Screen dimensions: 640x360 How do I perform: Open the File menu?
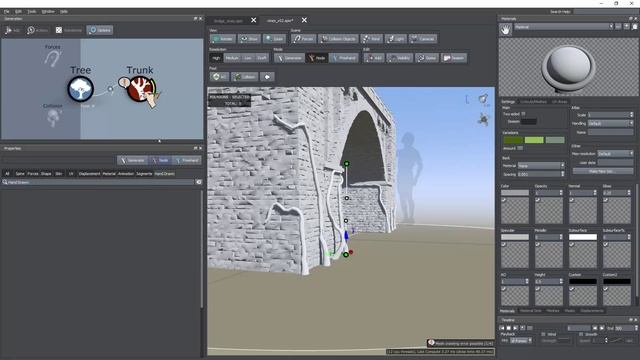[7, 11]
